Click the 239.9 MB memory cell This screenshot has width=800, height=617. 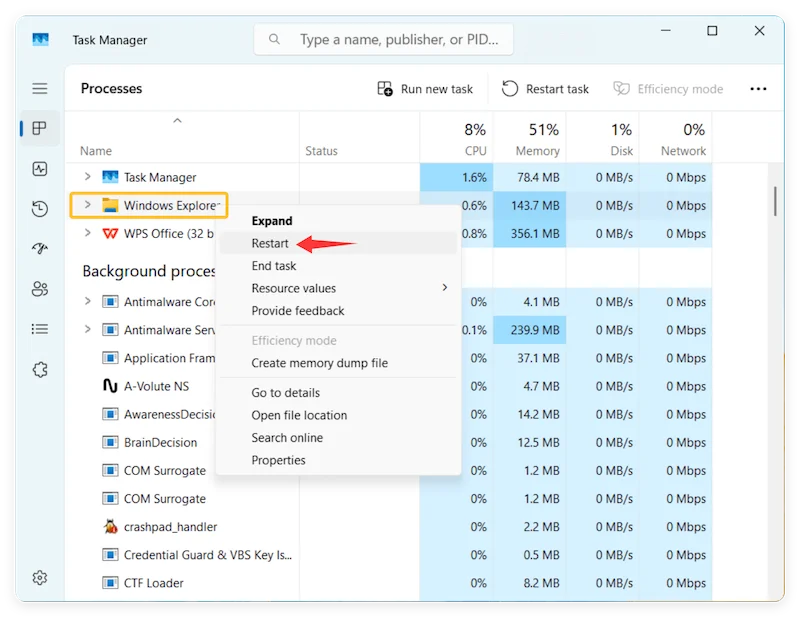coord(530,330)
